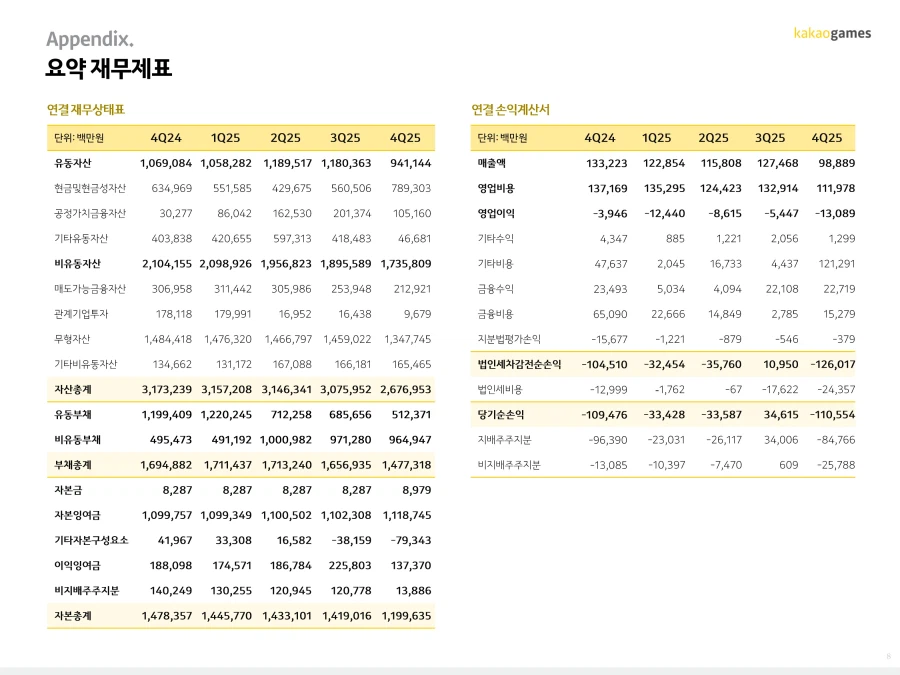This screenshot has height=675, width=900.
Task: Click the 4Q25 자산총계 value 2,676,953
Action: pyautogui.click(x=406, y=389)
